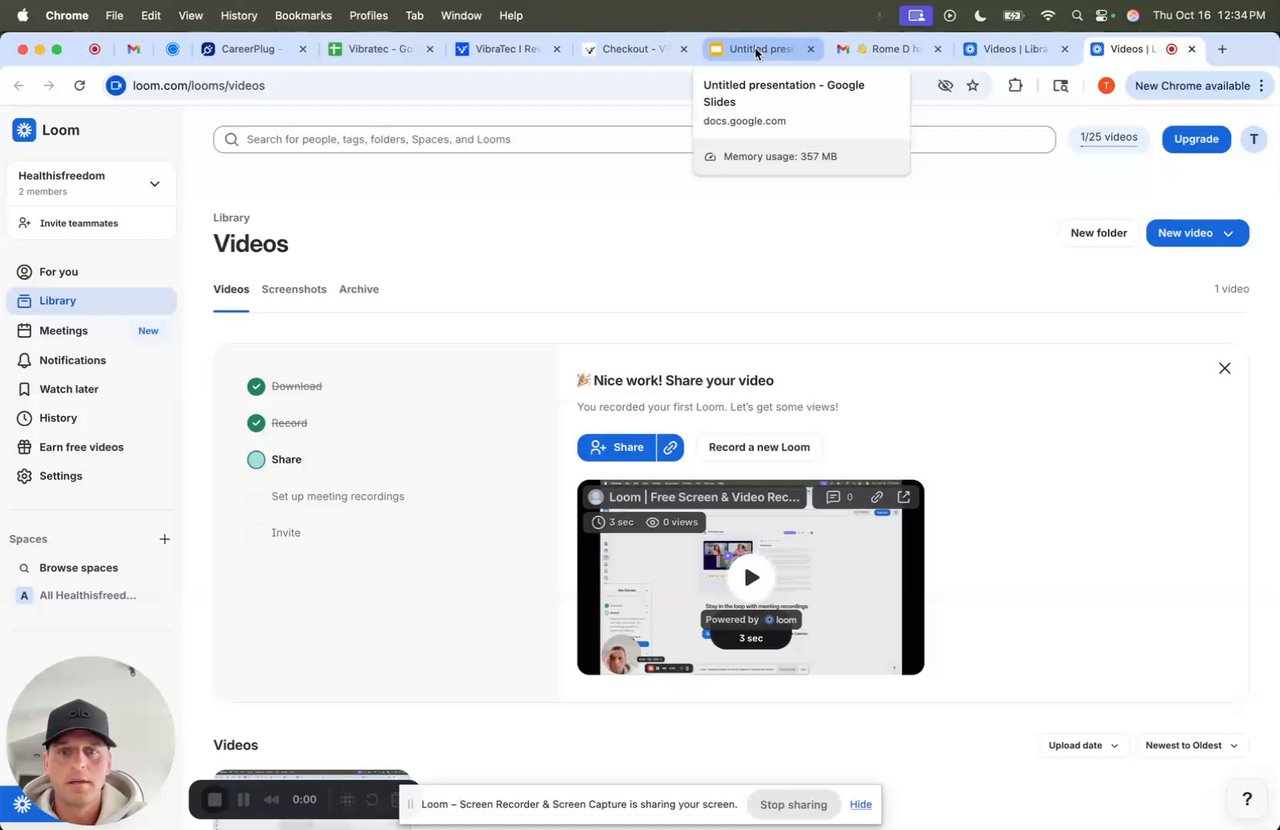Pause the Loom recording
This screenshot has height=830, width=1280.
tap(243, 800)
